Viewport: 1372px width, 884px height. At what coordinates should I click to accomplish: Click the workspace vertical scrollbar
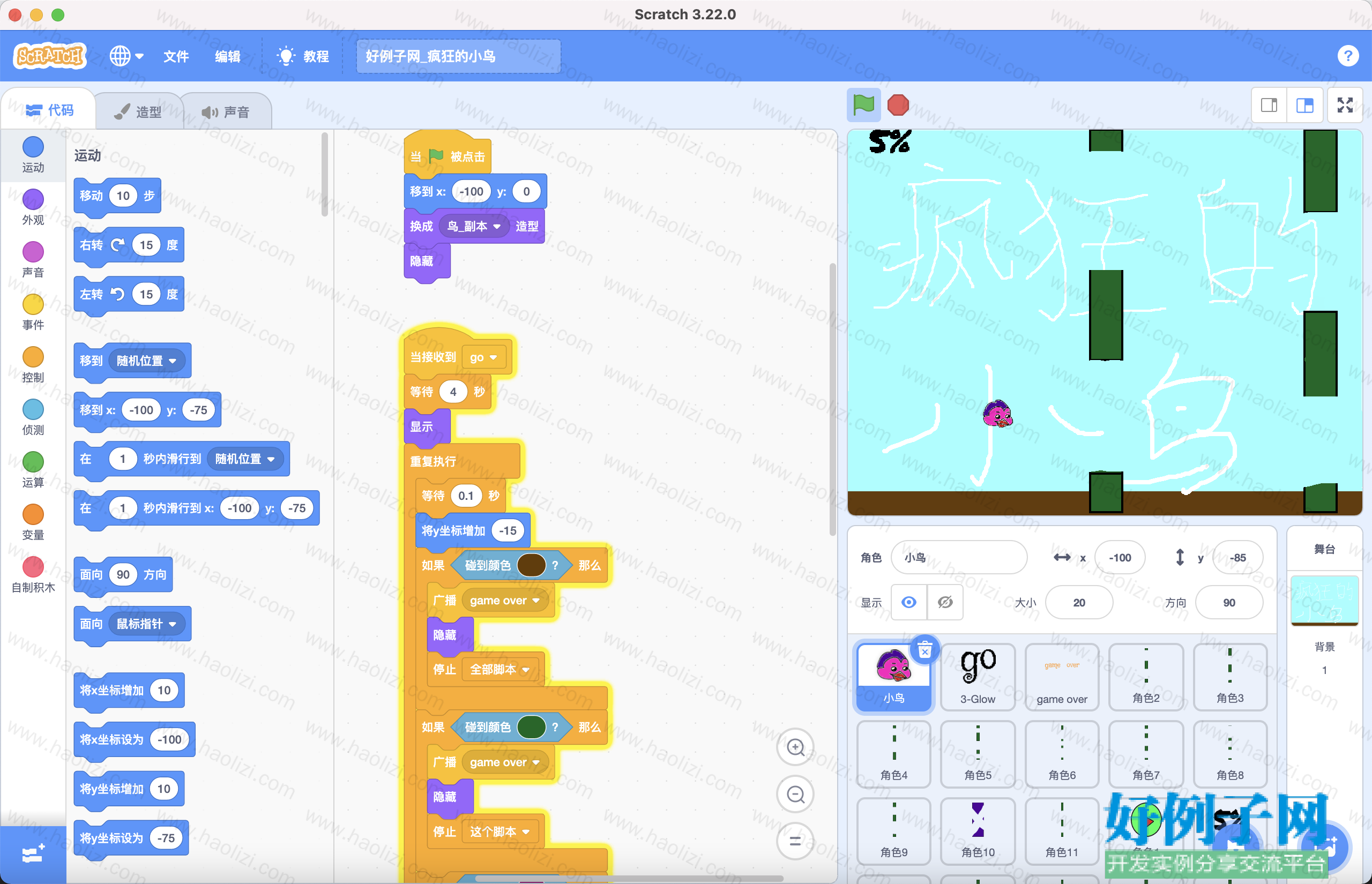pos(832,400)
